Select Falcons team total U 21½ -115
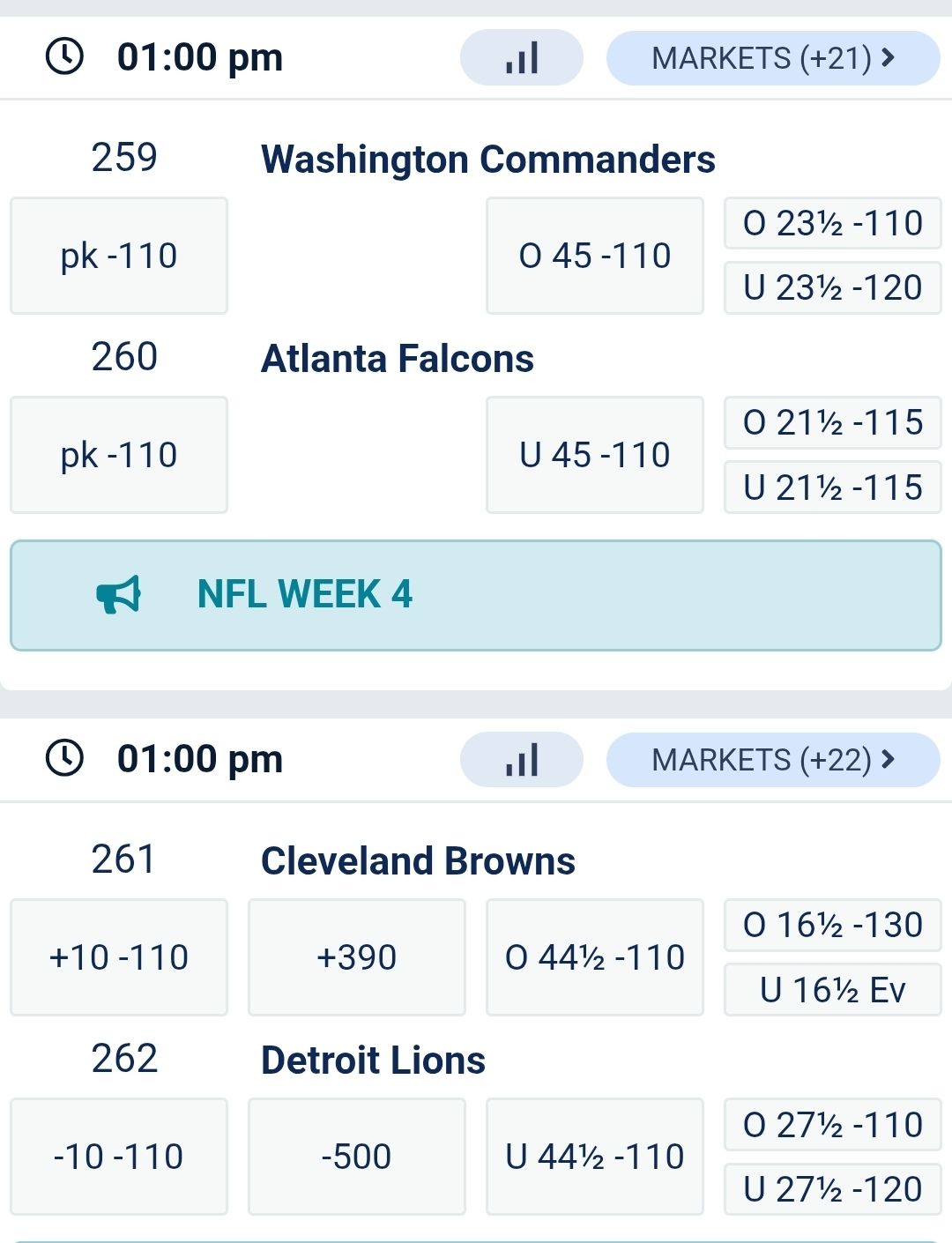952x1243 pixels. click(833, 488)
